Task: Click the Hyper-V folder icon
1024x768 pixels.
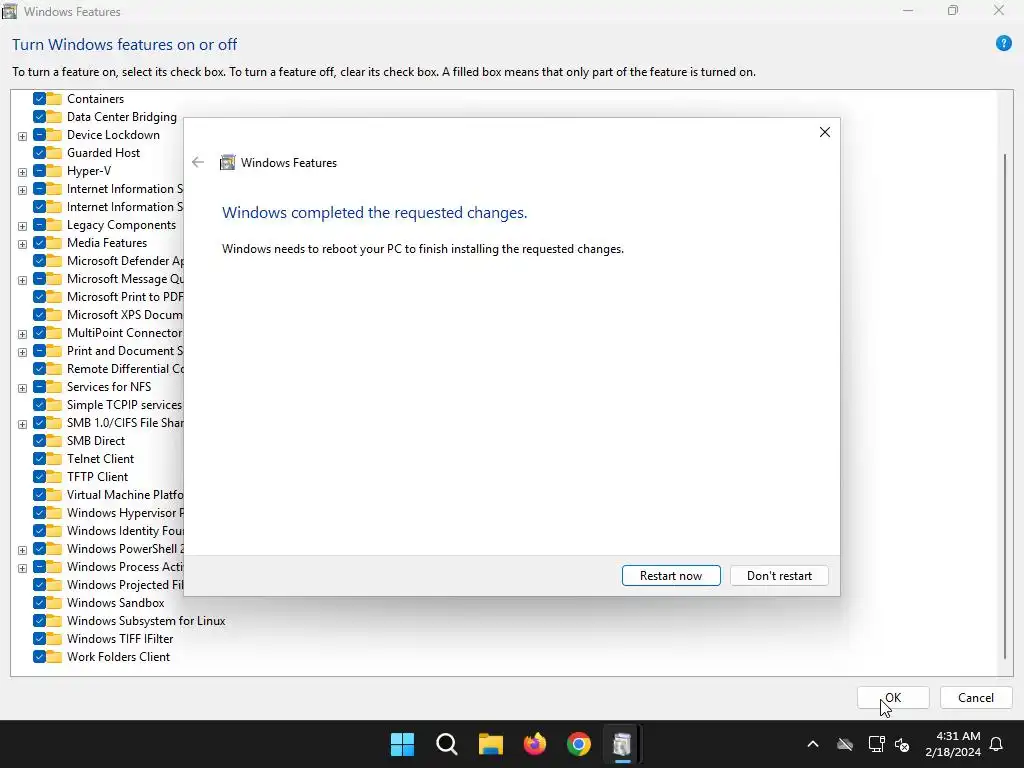Action: click(54, 170)
